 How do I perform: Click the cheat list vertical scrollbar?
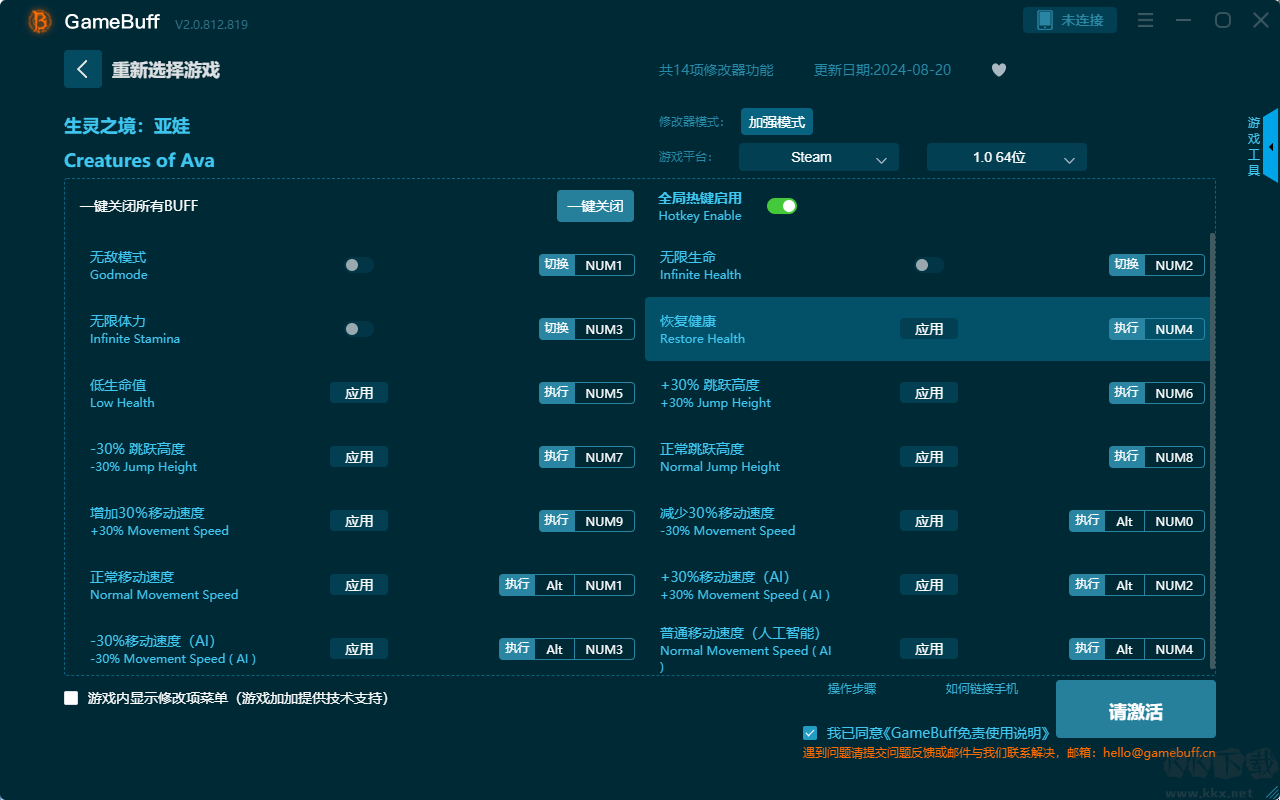click(x=1213, y=450)
